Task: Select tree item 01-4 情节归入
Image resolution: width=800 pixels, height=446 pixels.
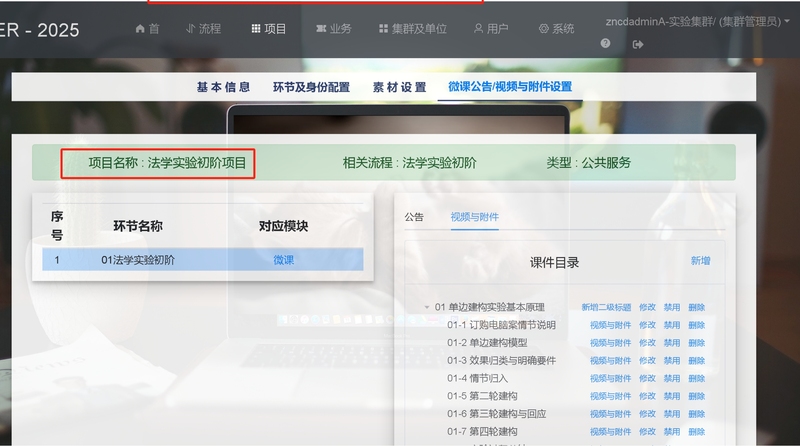Action: 478,379
